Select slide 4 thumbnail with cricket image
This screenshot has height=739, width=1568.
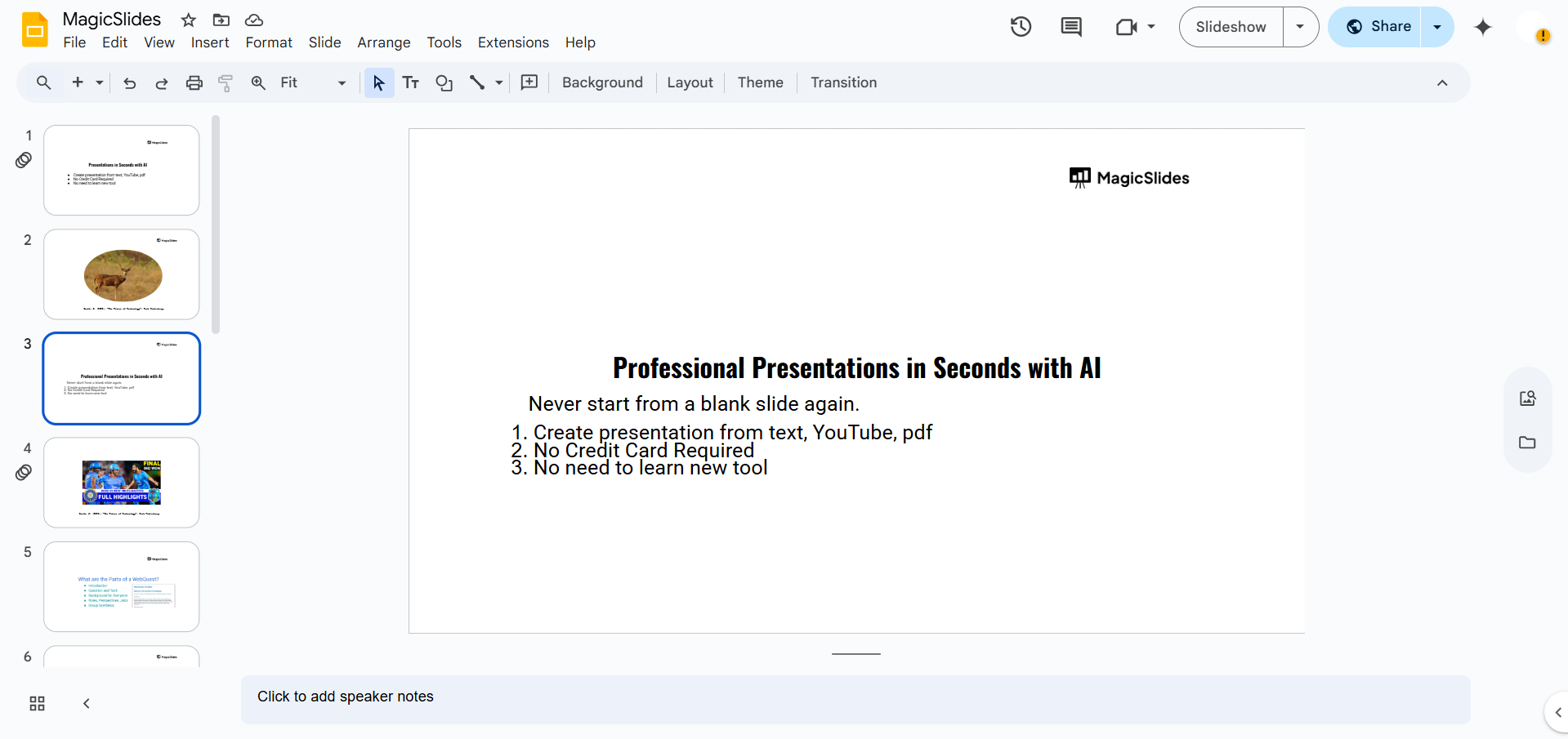tap(122, 483)
